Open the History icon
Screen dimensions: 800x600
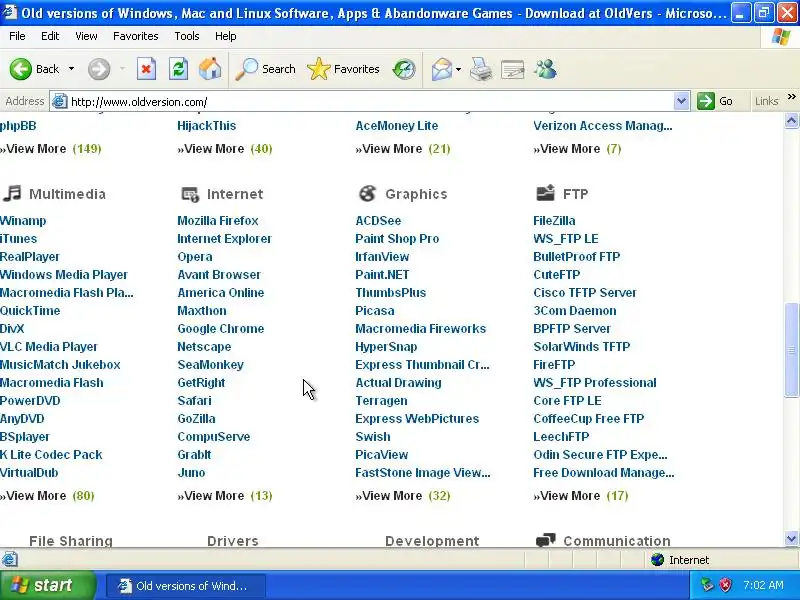pos(404,69)
